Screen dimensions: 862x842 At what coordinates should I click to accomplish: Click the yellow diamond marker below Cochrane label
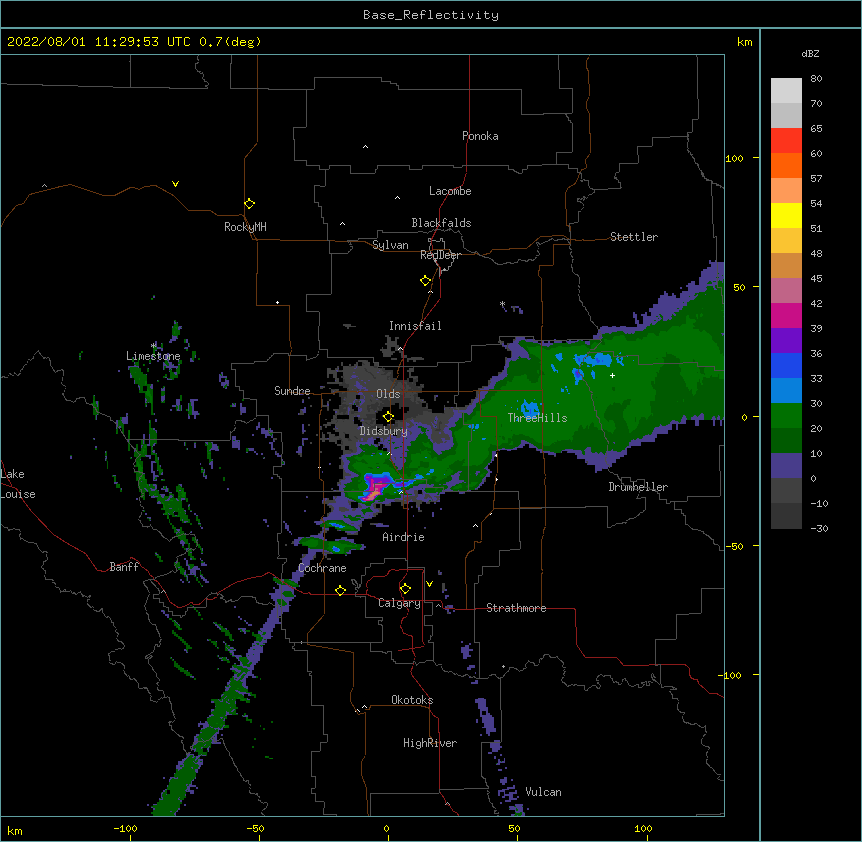[x=340, y=590]
